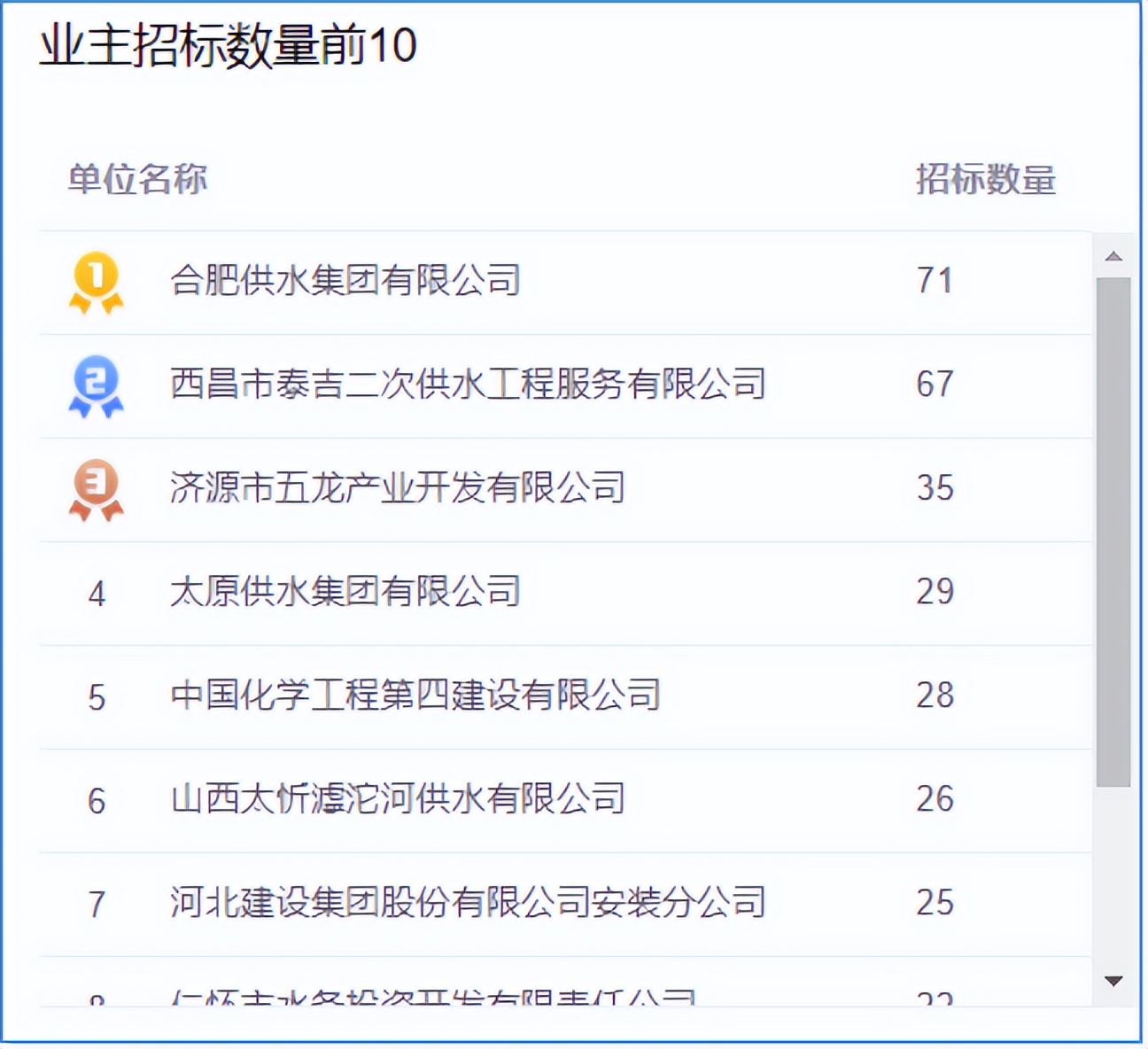Click the rank number 5 beside 中国化学工程
The height and width of the screenshot is (1049, 1148).
(x=97, y=695)
